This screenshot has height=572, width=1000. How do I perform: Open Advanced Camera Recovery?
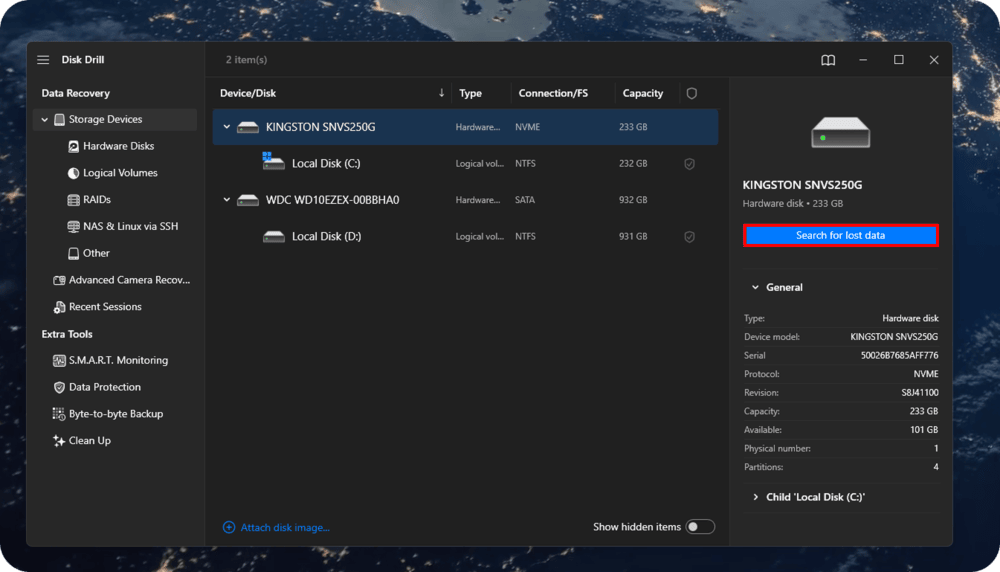coord(128,280)
